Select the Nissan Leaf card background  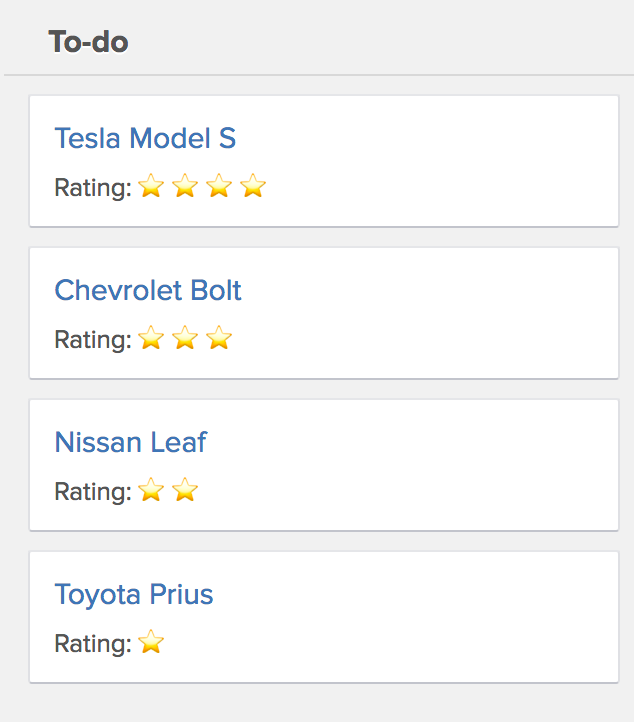point(324,465)
